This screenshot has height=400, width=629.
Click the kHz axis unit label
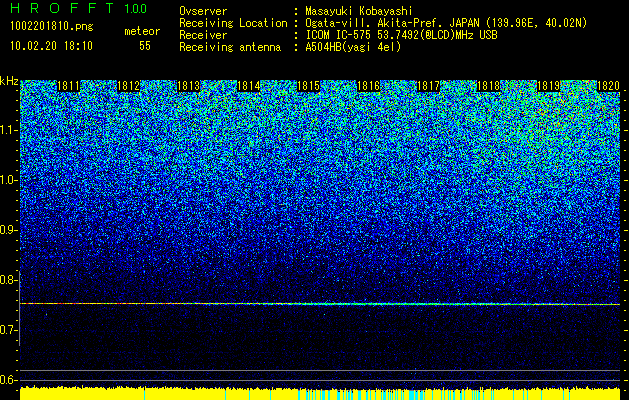pos(9,81)
